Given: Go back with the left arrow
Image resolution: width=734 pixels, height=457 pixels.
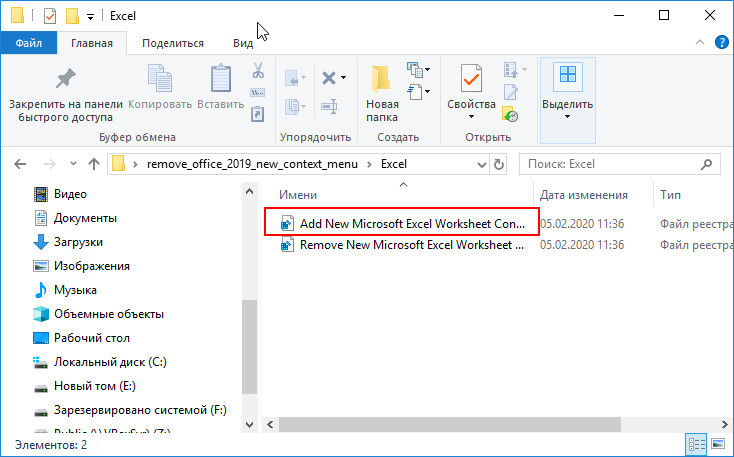Looking at the screenshot, I should 20,164.
